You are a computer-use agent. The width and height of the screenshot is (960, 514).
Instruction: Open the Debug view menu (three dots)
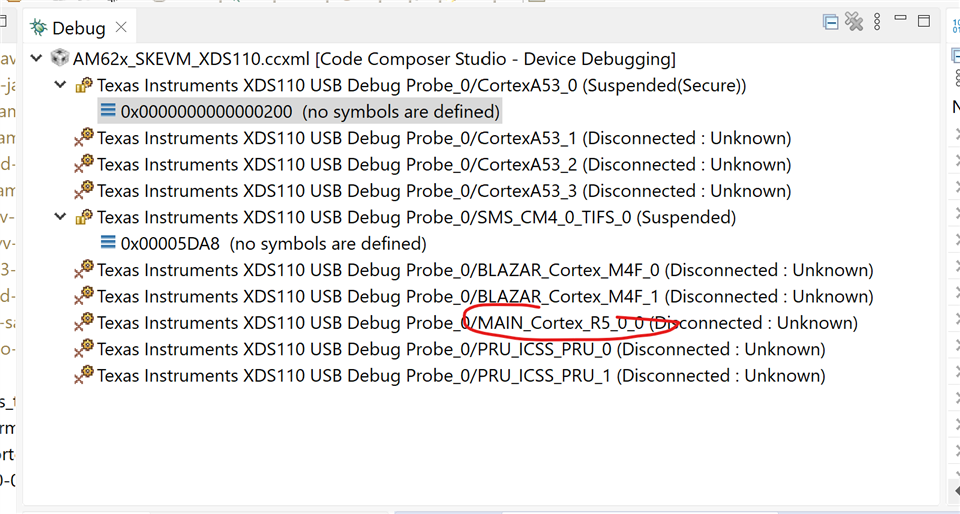(877, 21)
